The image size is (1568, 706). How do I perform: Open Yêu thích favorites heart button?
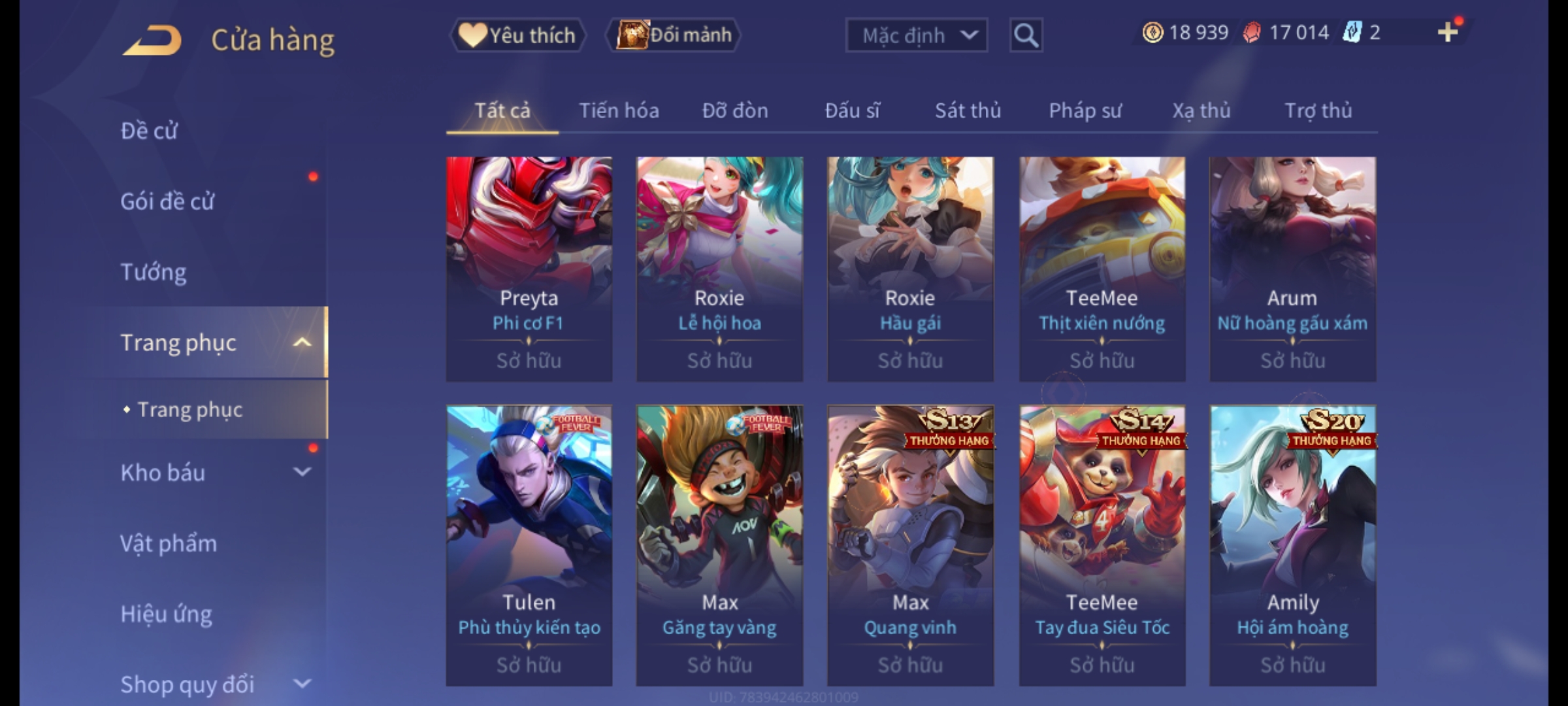tap(517, 35)
